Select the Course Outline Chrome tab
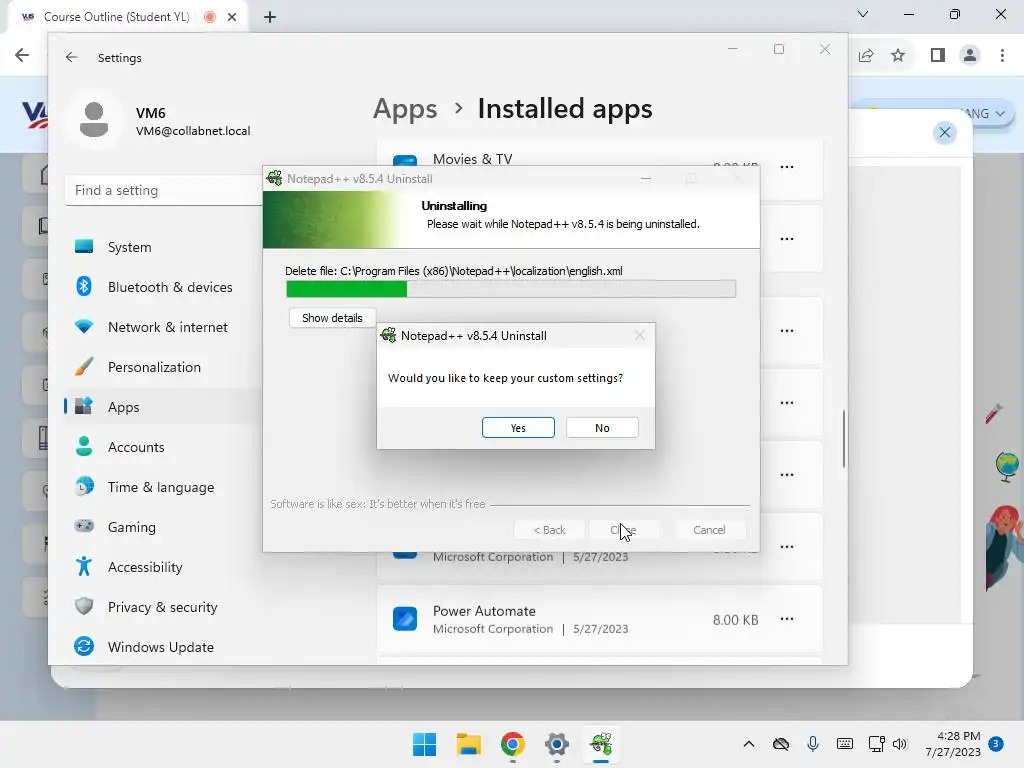 click(x=116, y=17)
